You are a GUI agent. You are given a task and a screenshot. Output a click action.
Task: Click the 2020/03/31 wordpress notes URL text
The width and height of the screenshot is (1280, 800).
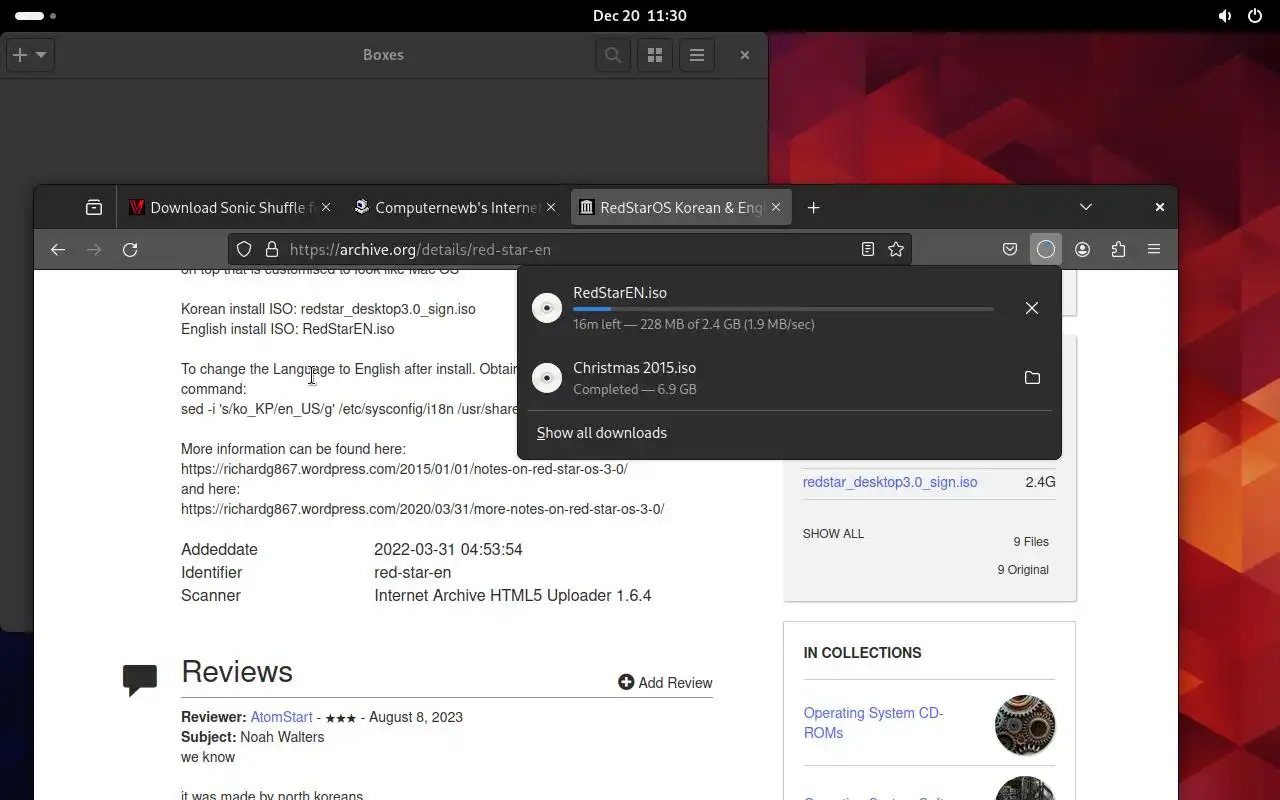(x=422, y=509)
